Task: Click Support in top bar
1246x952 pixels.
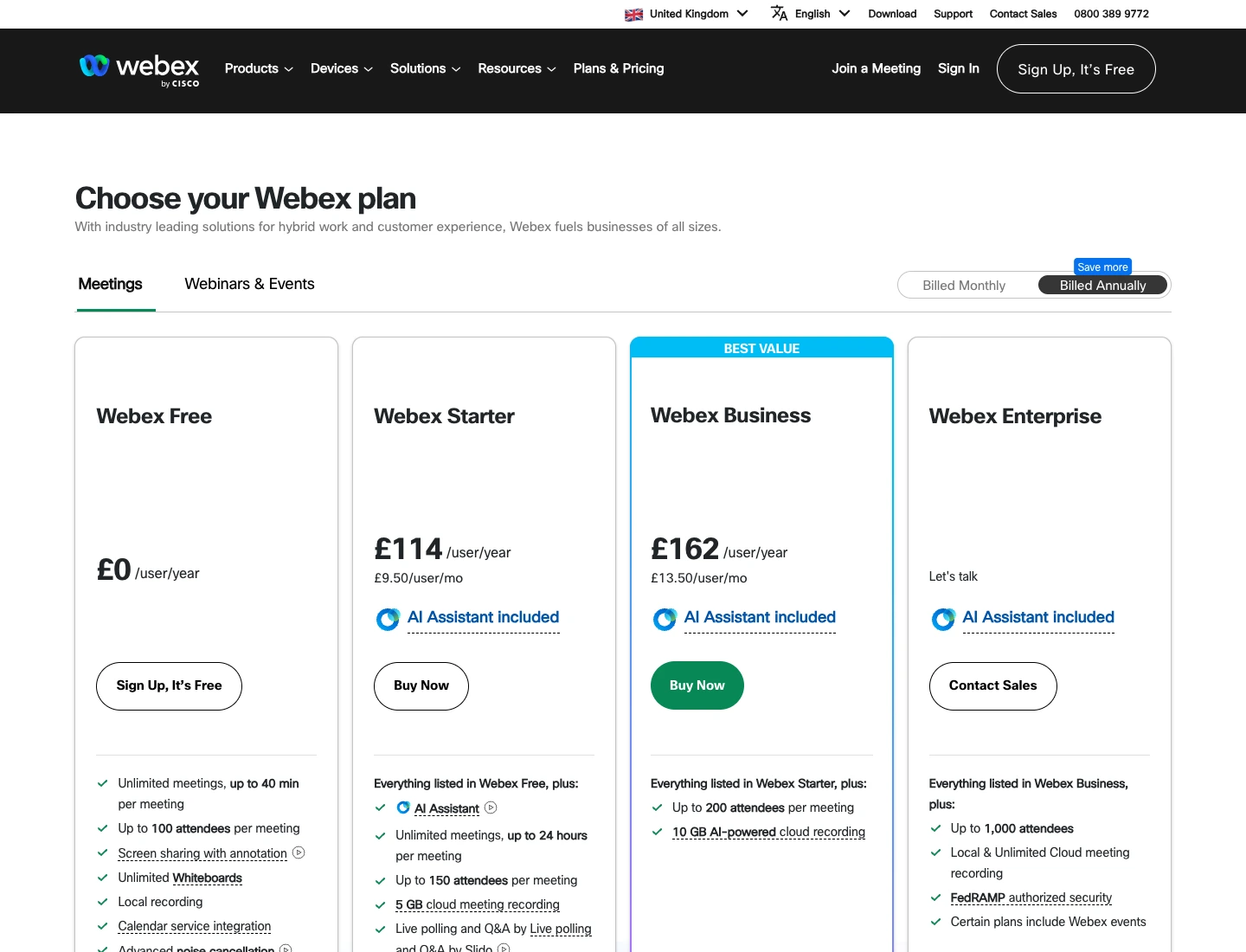Action: 953,14
